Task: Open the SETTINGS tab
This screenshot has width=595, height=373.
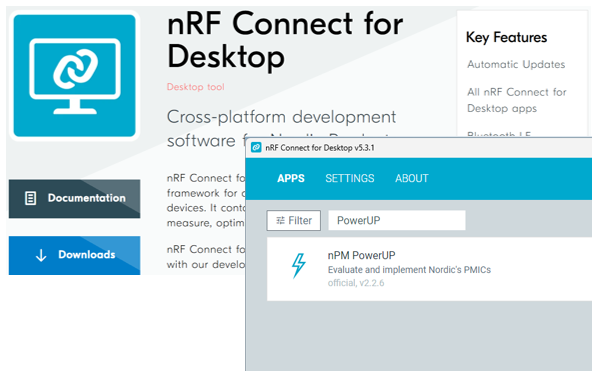Action: [349, 178]
